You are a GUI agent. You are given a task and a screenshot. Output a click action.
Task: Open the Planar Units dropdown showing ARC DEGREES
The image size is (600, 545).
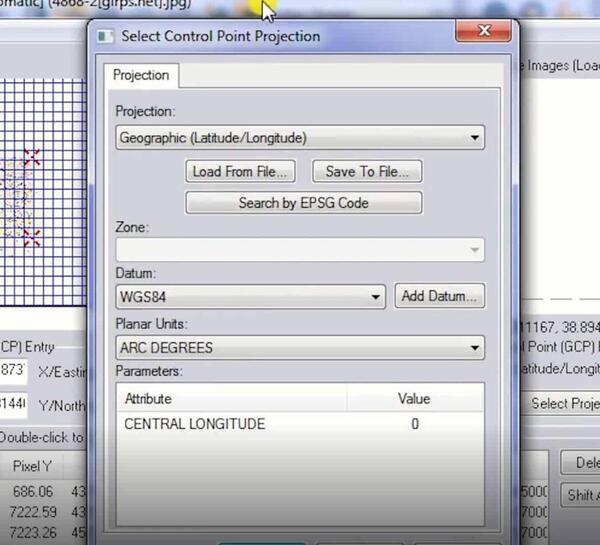(300, 348)
